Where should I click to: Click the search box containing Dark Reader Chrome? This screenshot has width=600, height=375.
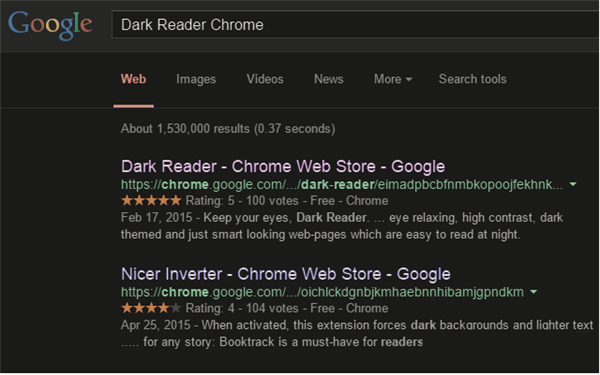[x=356, y=25]
